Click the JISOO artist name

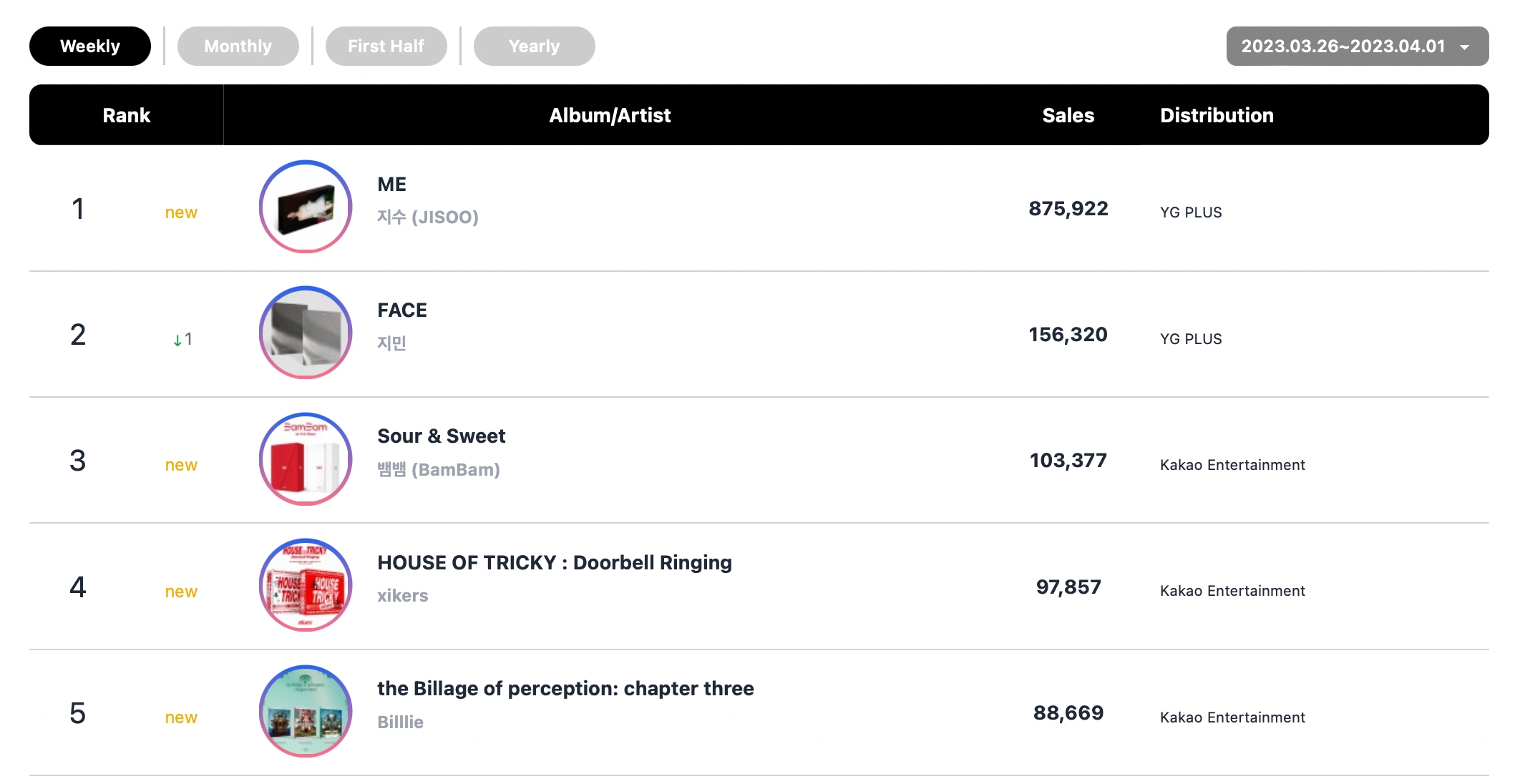(428, 217)
